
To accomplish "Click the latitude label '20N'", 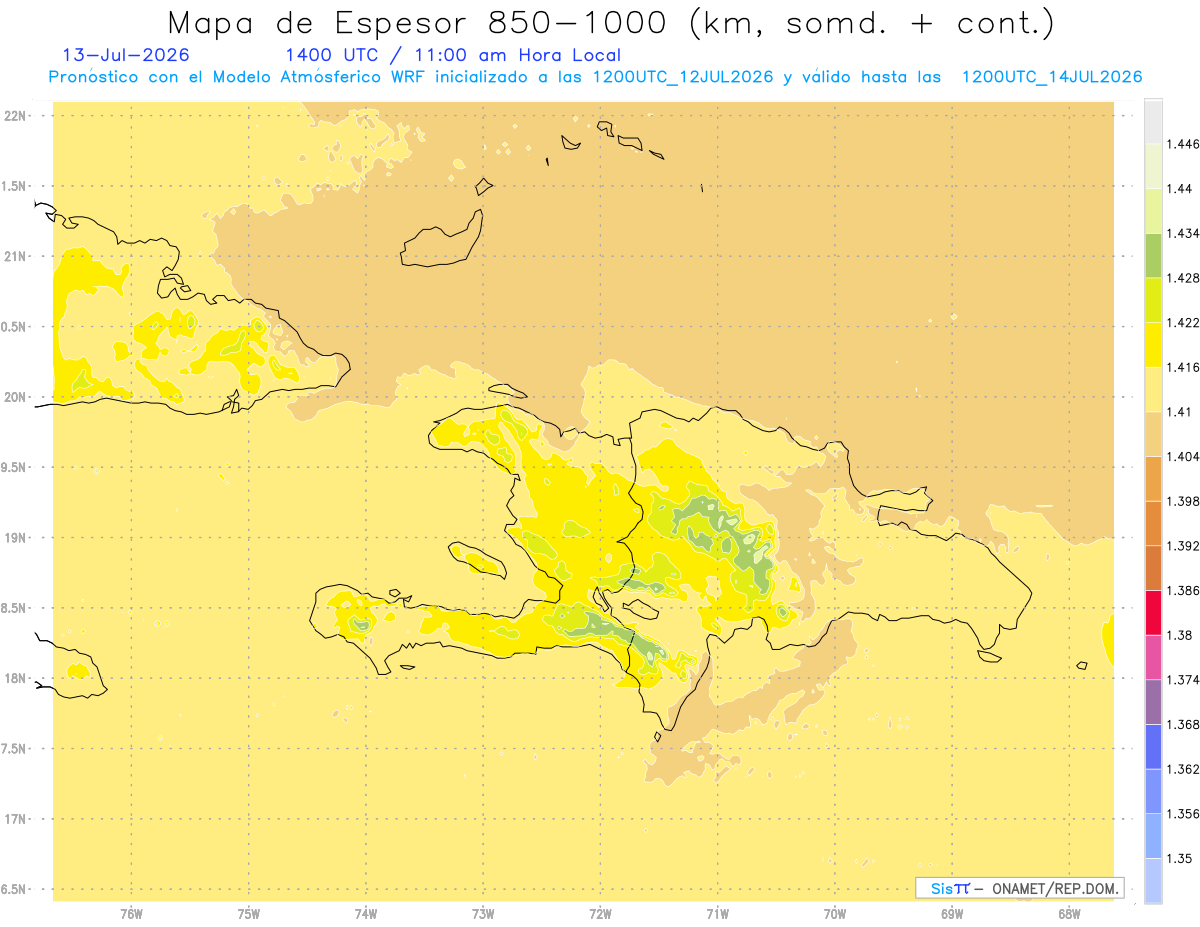I will tap(16, 397).
